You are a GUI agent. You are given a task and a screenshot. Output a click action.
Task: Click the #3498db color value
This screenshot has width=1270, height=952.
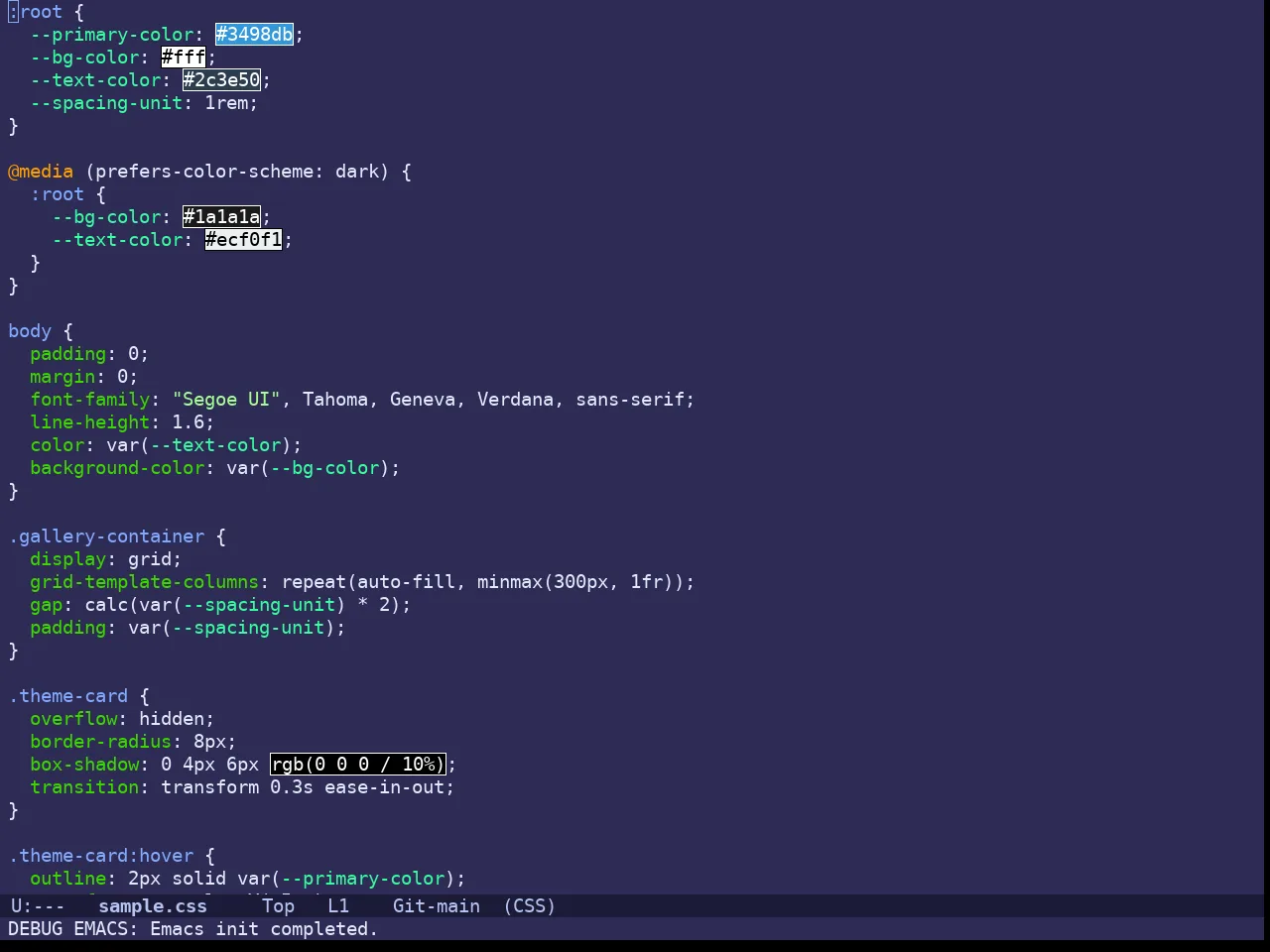(254, 35)
